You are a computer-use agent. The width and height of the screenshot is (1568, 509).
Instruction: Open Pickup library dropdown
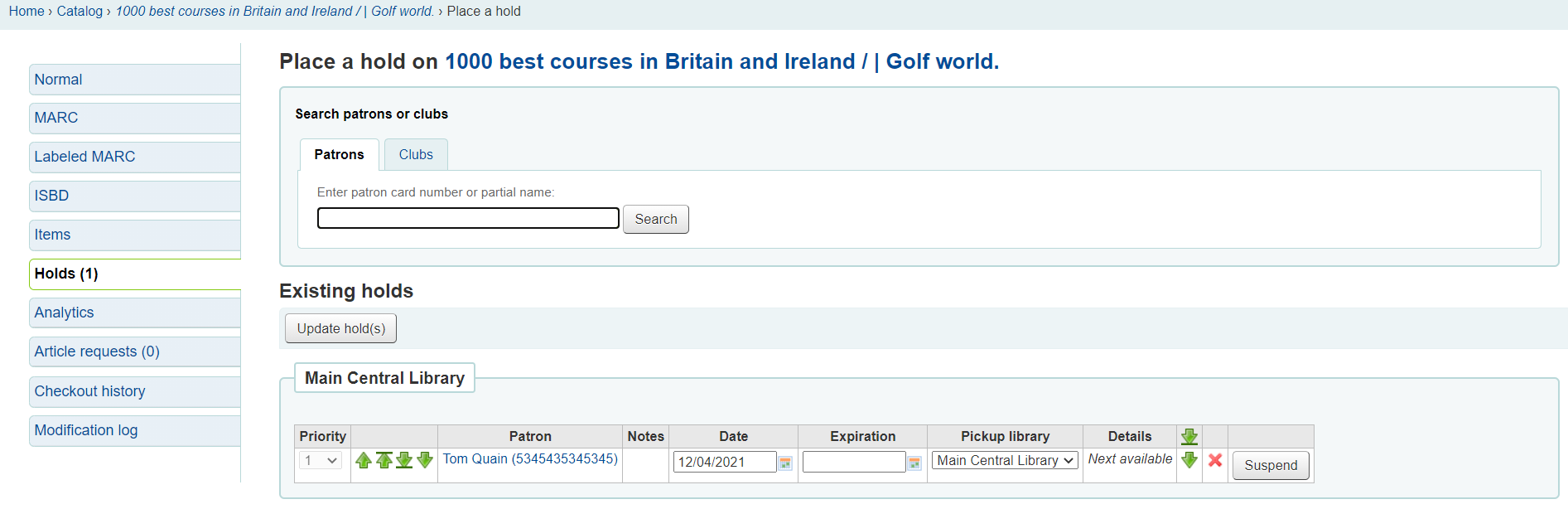point(1005,460)
